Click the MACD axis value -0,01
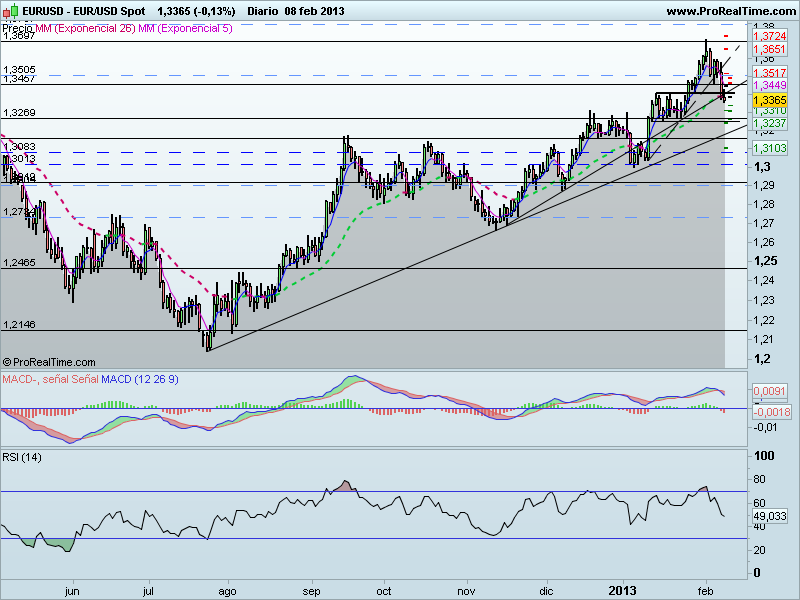The height and width of the screenshot is (600, 800). click(765, 427)
